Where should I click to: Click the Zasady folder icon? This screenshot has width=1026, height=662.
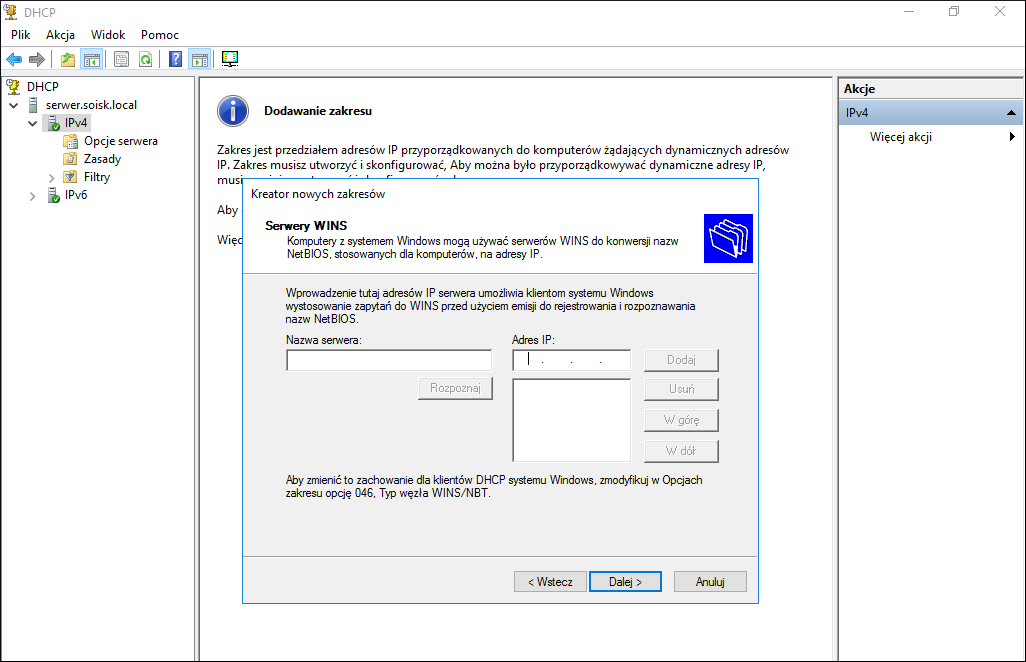click(x=71, y=159)
